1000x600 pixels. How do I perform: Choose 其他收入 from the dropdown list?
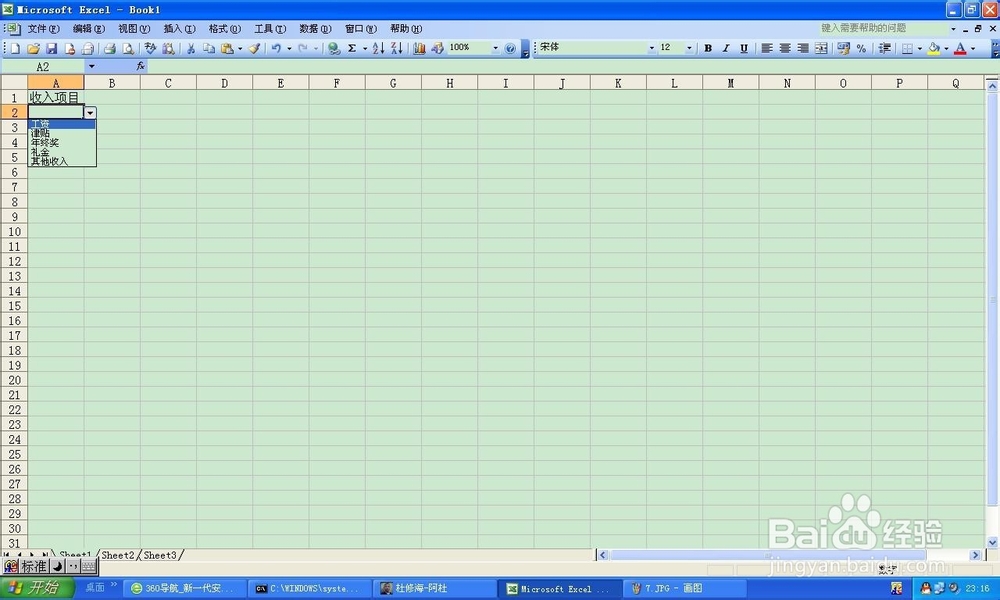[x=62, y=161]
